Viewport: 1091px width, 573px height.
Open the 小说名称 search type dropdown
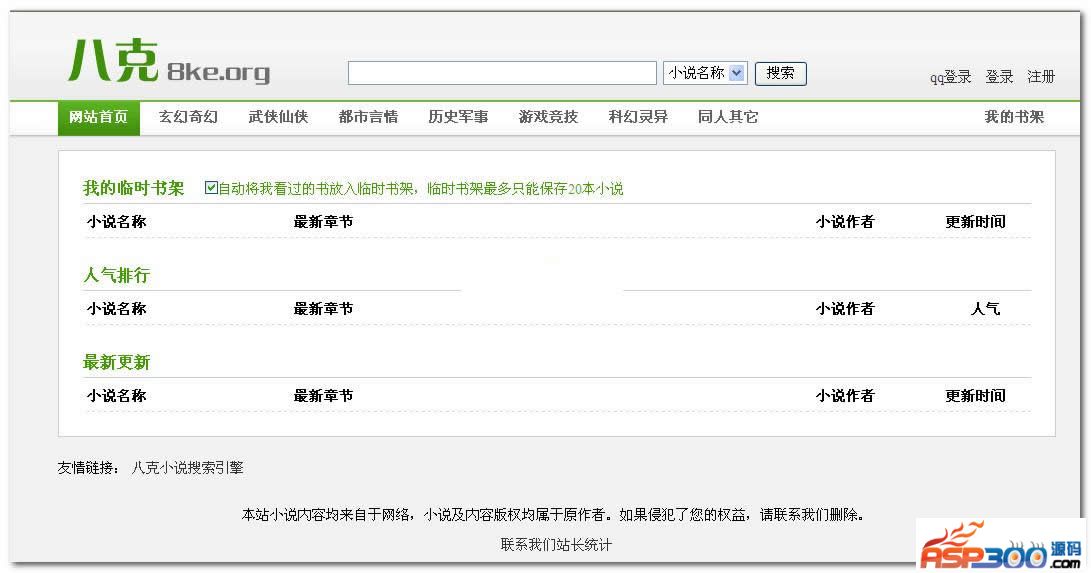pos(705,73)
